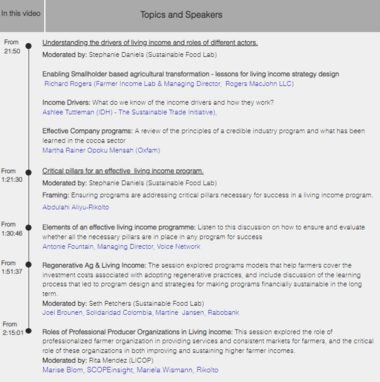This screenshot has width=380, height=382.
Task: Click the 2:15:01 timeline dot
Action: [29, 331]
